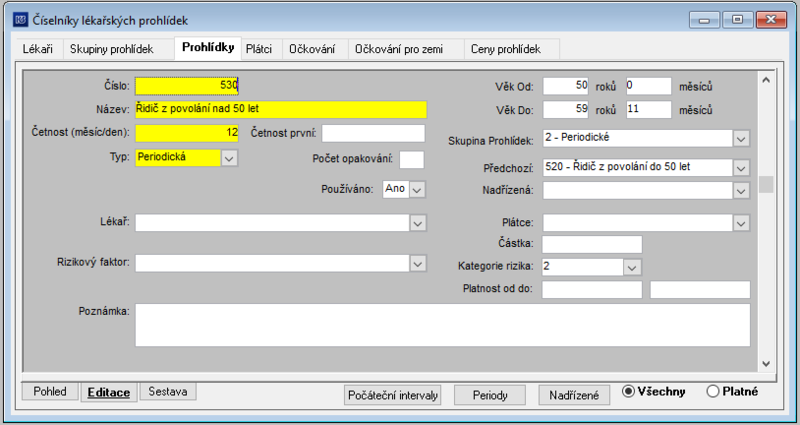
Task: Click the Nadřízené button
Action: [574, 395]
